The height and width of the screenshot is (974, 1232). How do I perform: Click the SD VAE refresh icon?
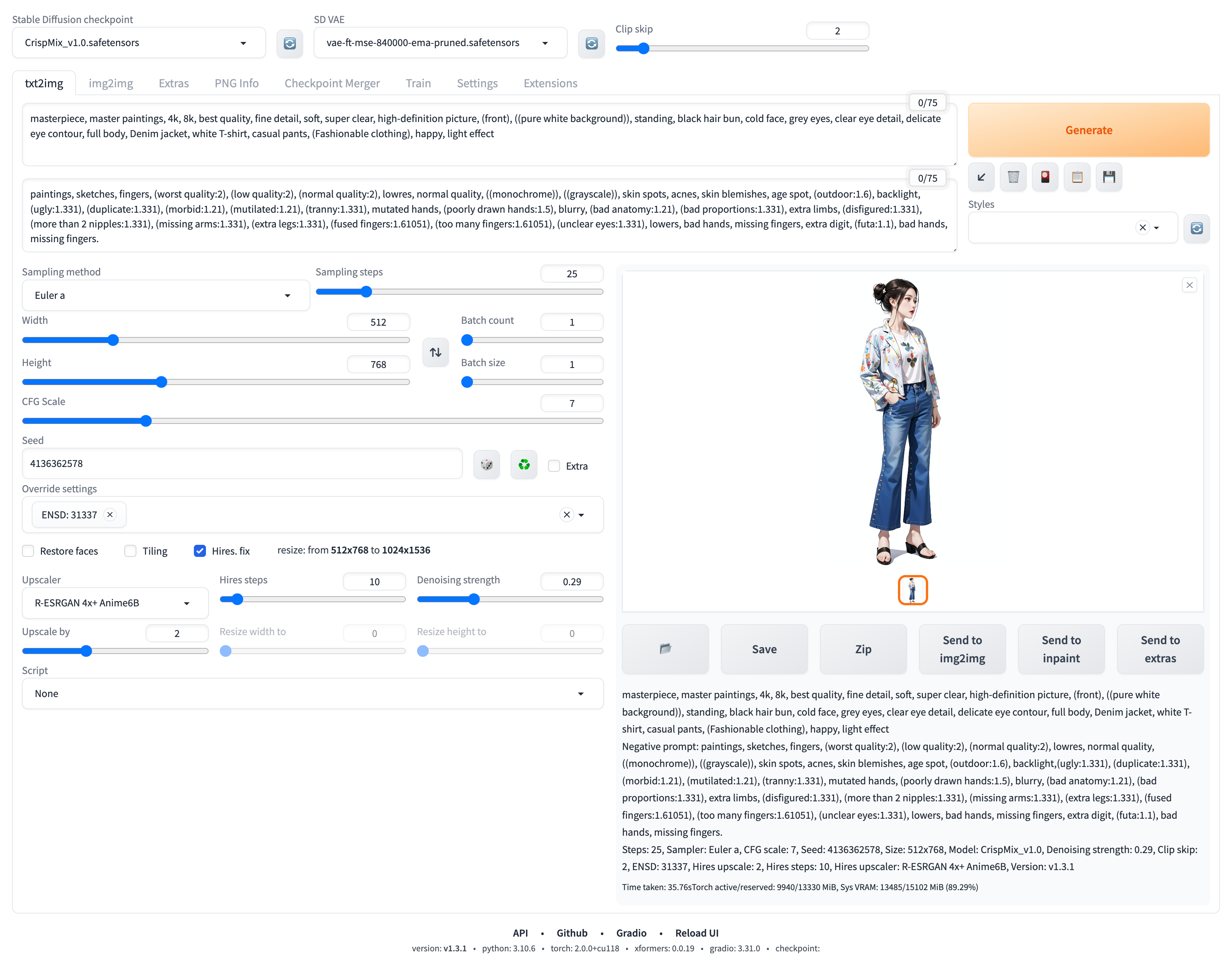click(591, 43)
